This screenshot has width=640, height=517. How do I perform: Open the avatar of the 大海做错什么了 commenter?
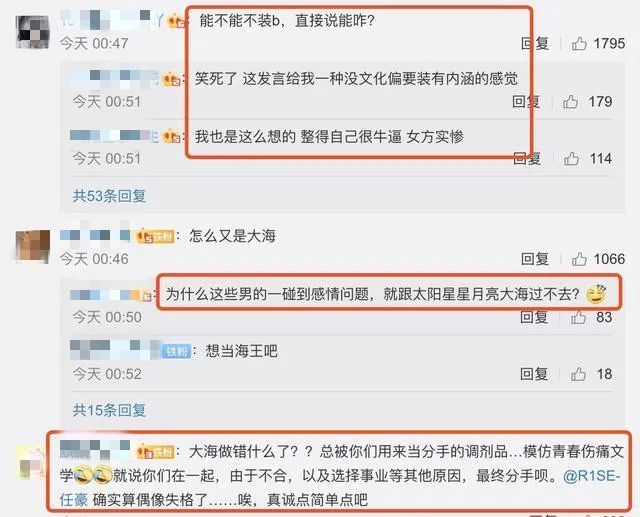coord(31,463)
